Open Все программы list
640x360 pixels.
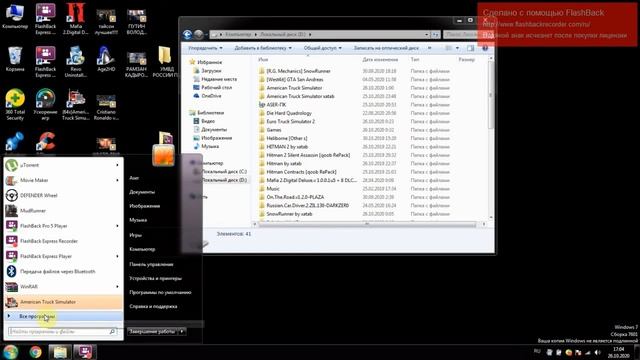[x=63, y=316]
